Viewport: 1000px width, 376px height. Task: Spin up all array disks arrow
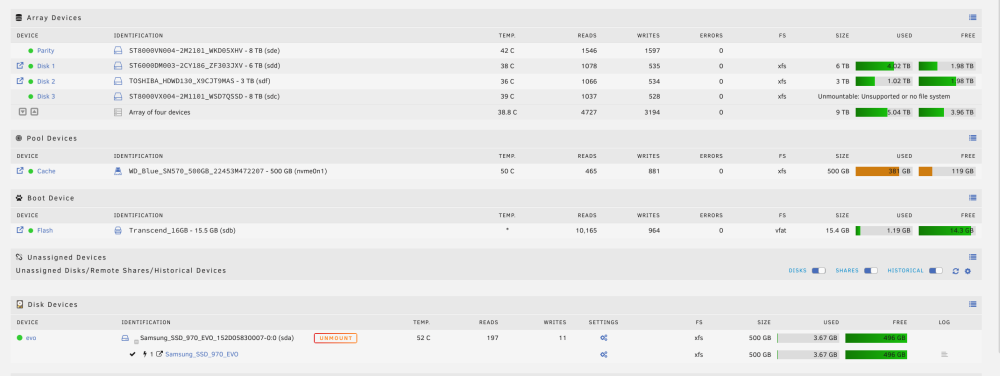pyautogui.click(x=34, y=112)
